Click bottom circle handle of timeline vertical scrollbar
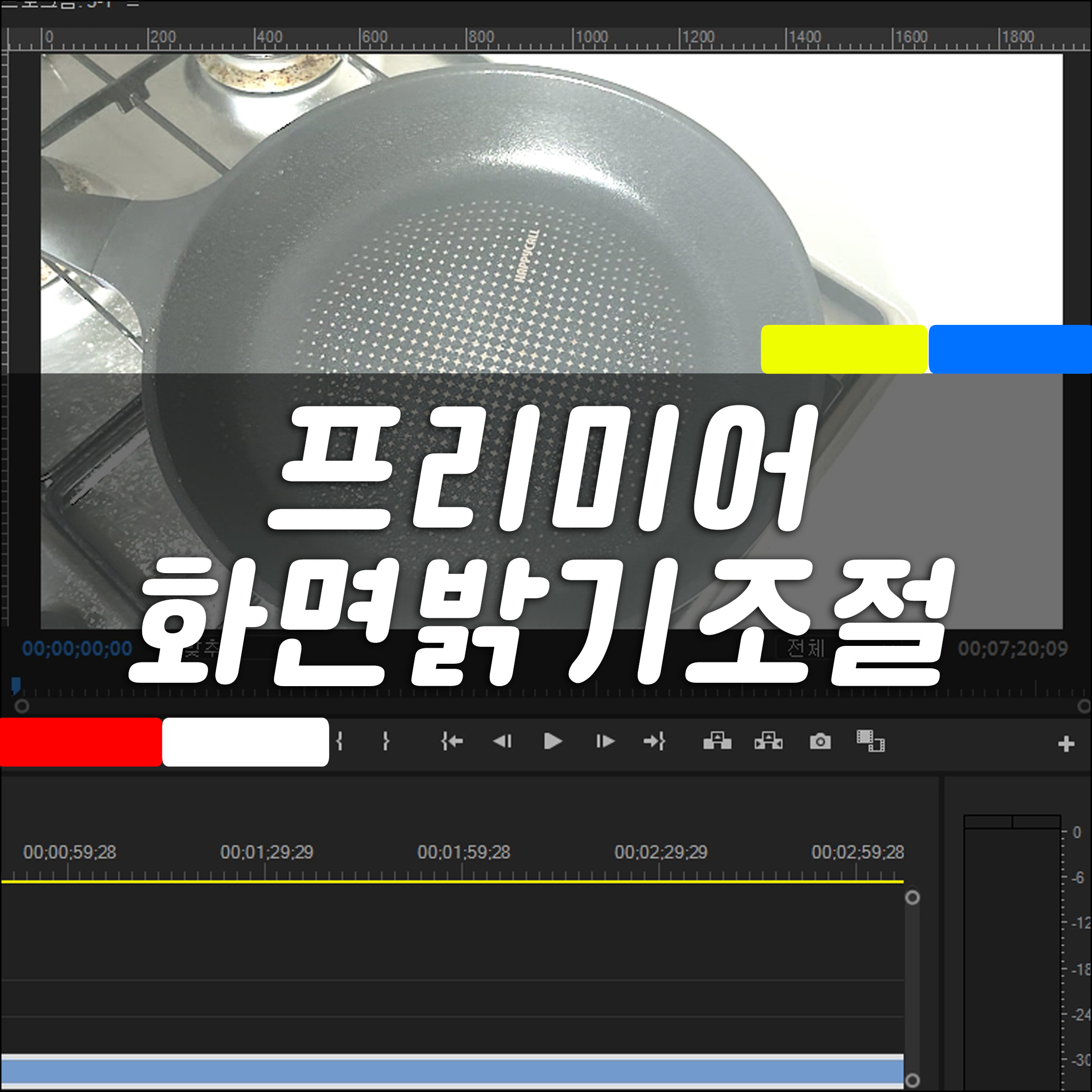This screenshot has width=1092, height=1092. pyautogui.click(x=912, y=1080)
